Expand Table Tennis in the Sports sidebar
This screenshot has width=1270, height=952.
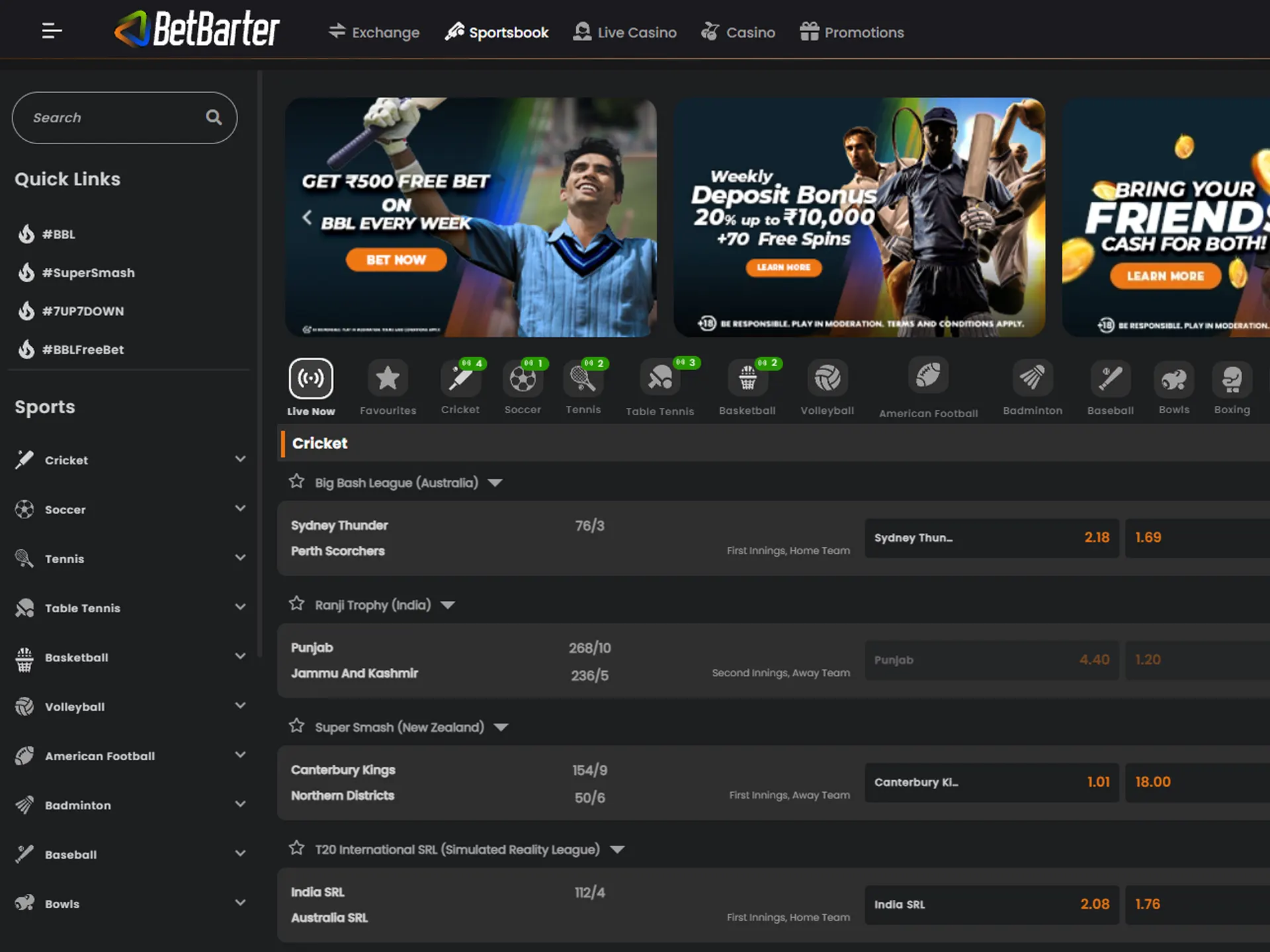(240, 607)
